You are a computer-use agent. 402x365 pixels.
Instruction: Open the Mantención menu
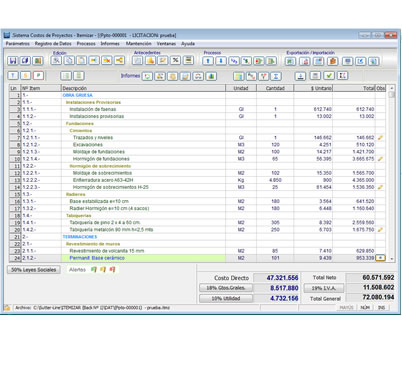pyautogui.click(x=138, y=44)
